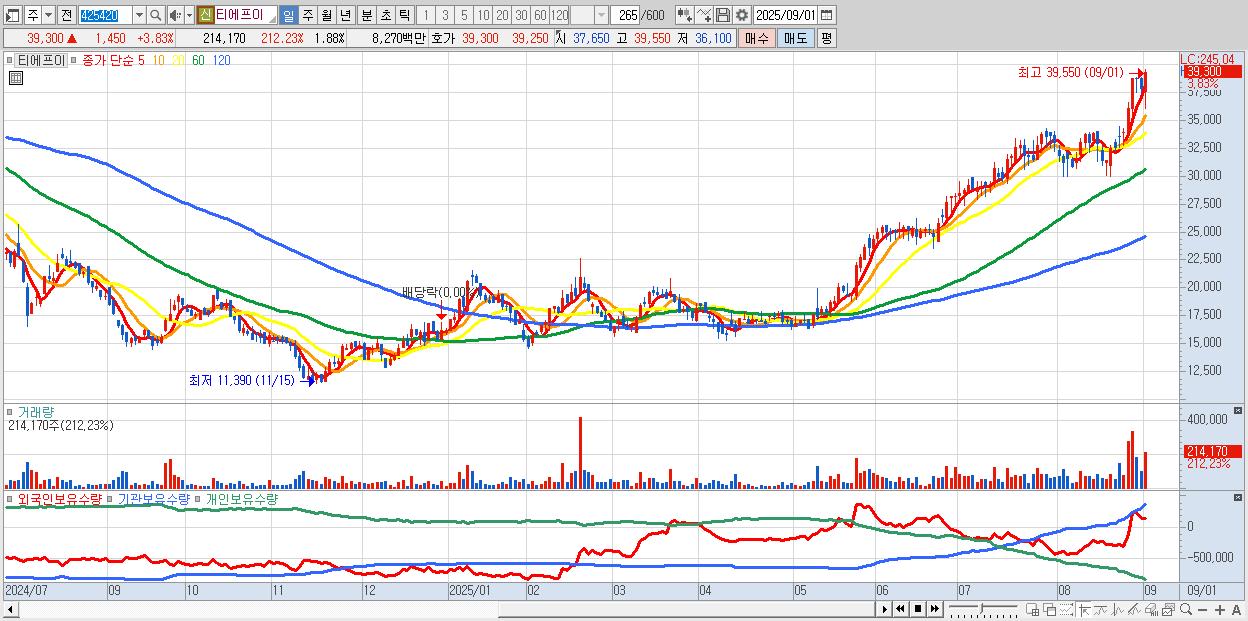1248x621 pixels.
Task: Click diagonal lines channel icon
Action: tap(1135, 610)
